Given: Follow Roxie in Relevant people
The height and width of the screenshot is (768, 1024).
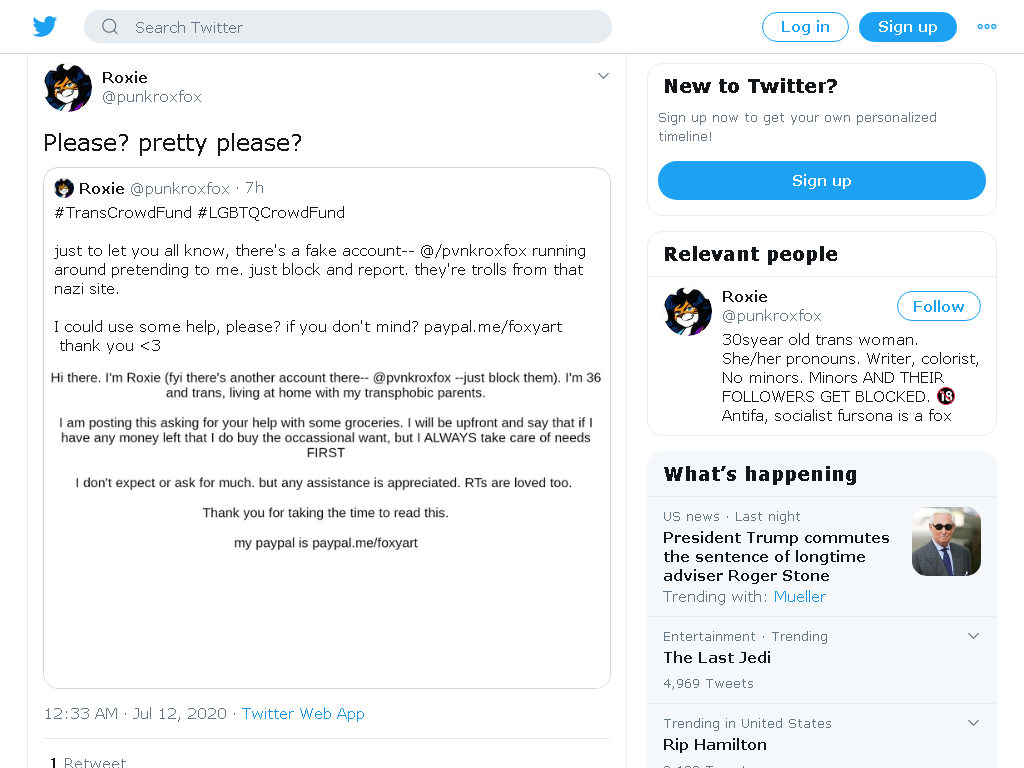Looking at the screenshot, I should (x=938, y=306).
